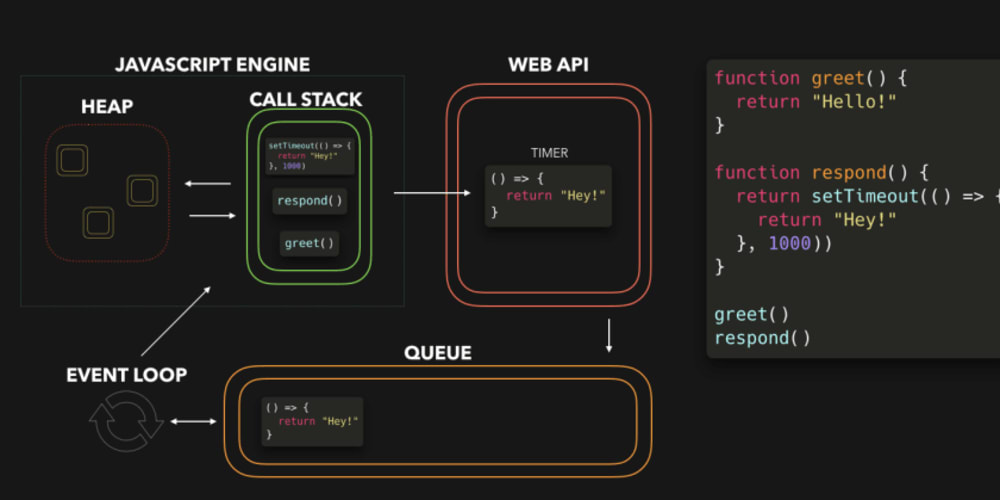
Task: Click the JAVASCRIPT ENGINE heading
Action: pos(212,65)
